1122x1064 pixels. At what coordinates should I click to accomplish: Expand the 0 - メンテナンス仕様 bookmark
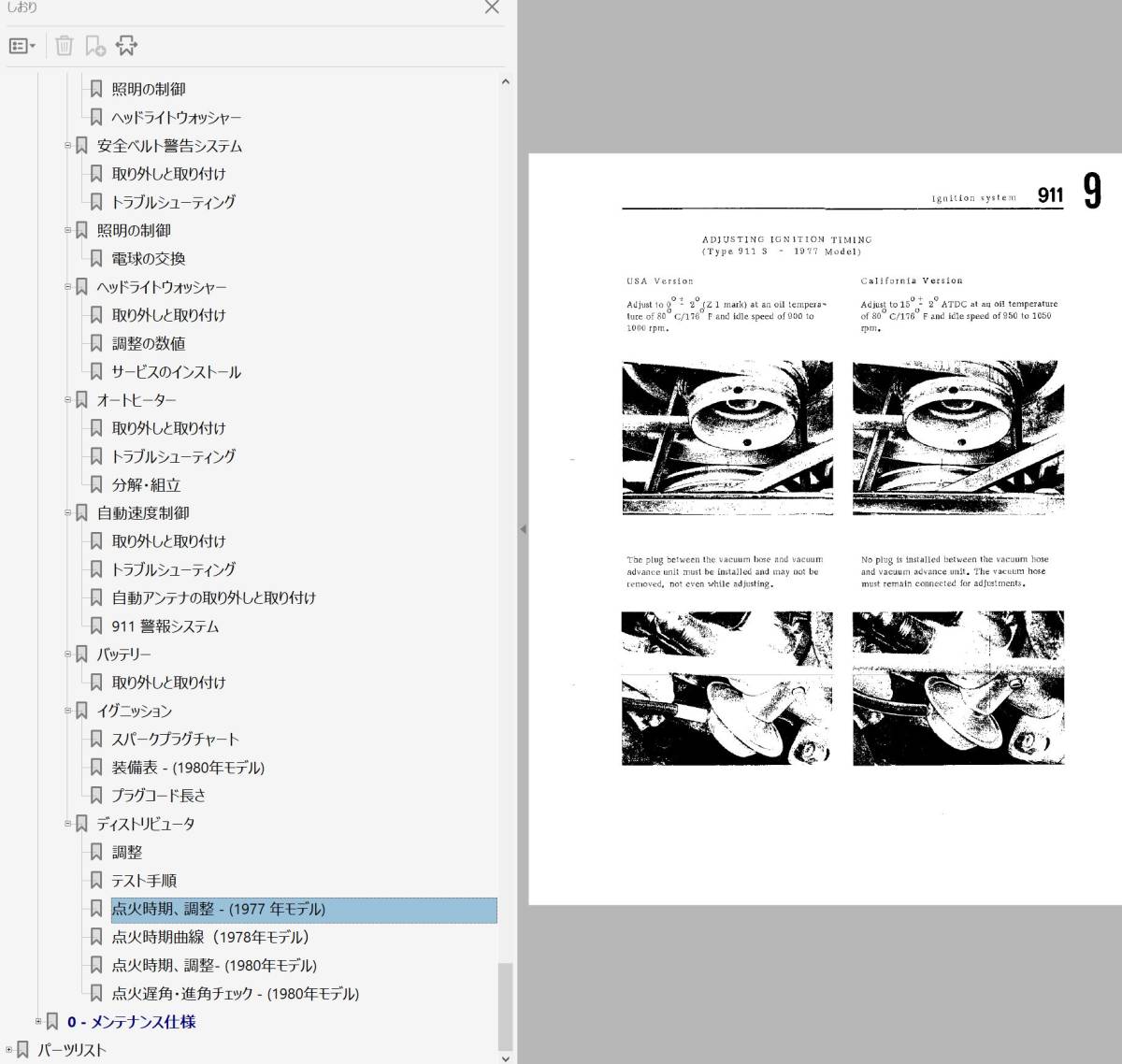coord(38,1021)
